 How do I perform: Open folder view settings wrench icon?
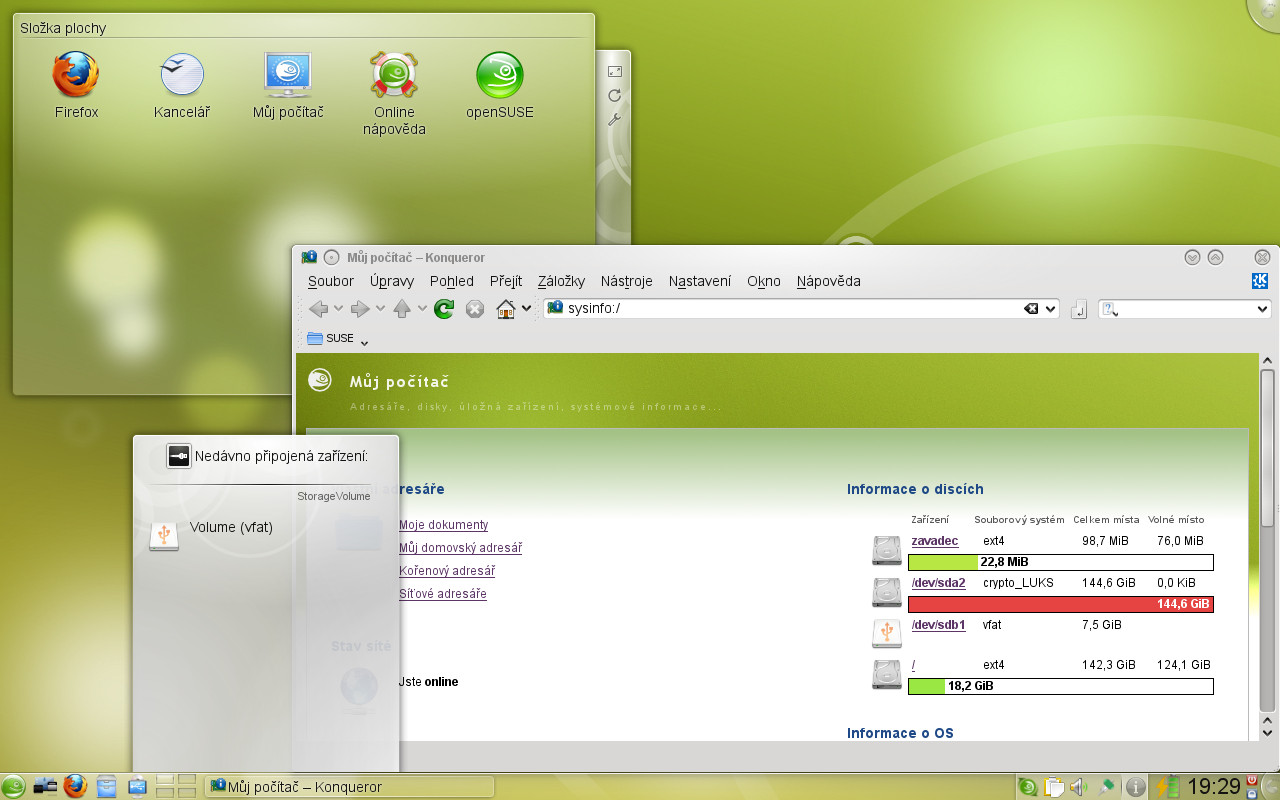tap(615, 119)
